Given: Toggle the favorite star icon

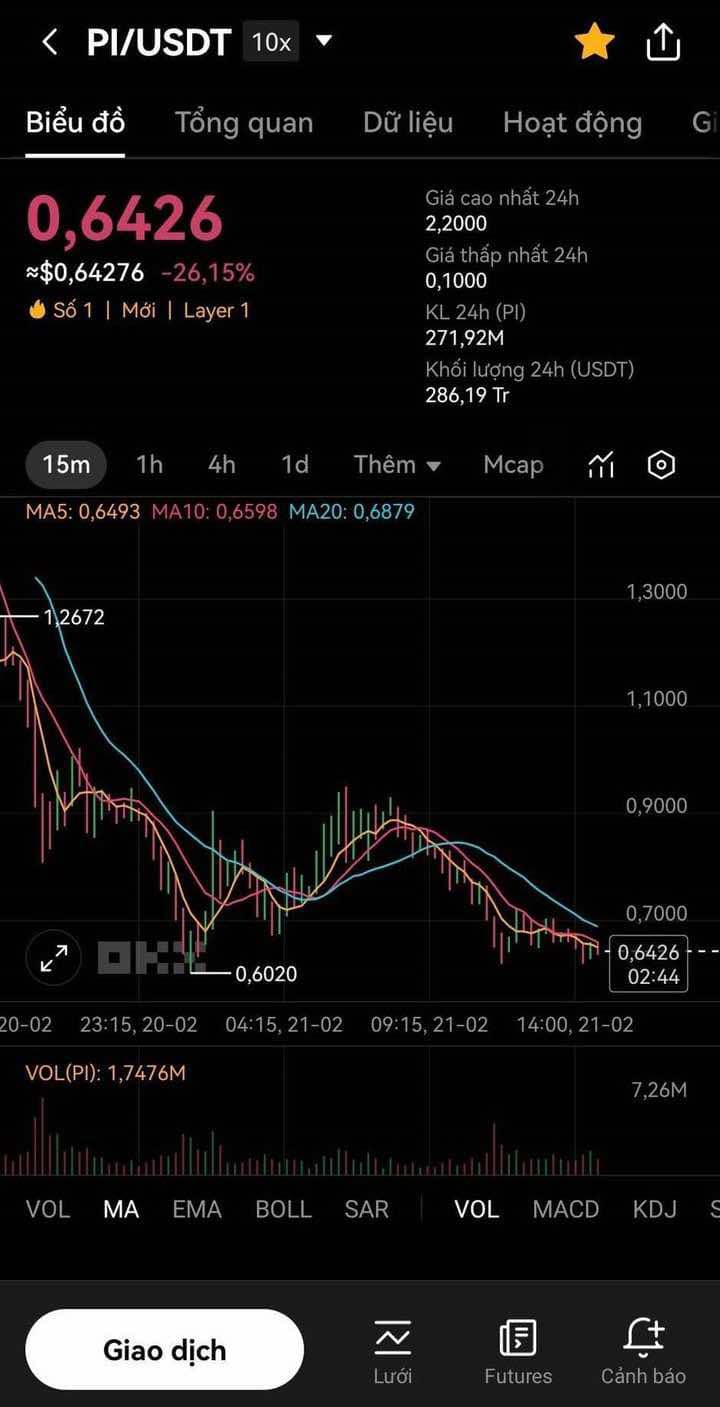Looking at the screenshot, I should click(x=594, y=42).
